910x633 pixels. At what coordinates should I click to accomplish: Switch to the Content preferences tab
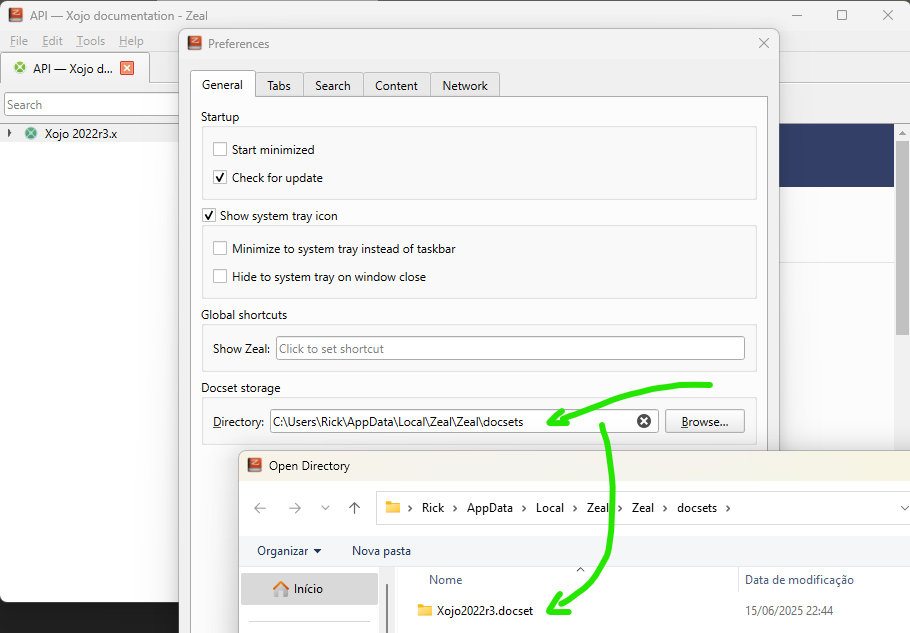[396, 85]
